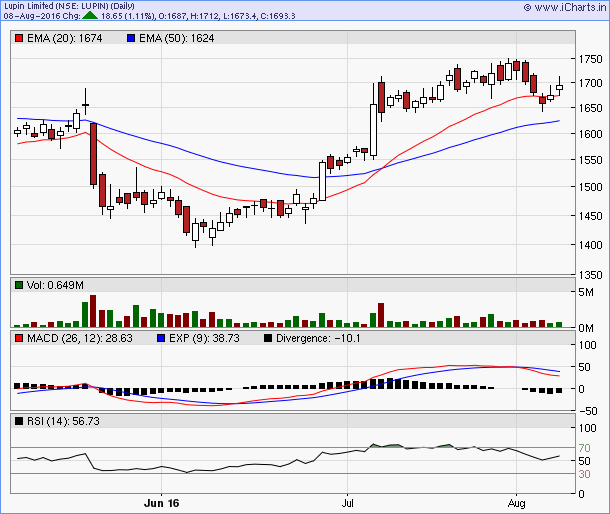Screen dimensions: 610x514
Task: Click the blue EMA (50) legend swatch
Action: pyautogui.click(x=131, y=38)
